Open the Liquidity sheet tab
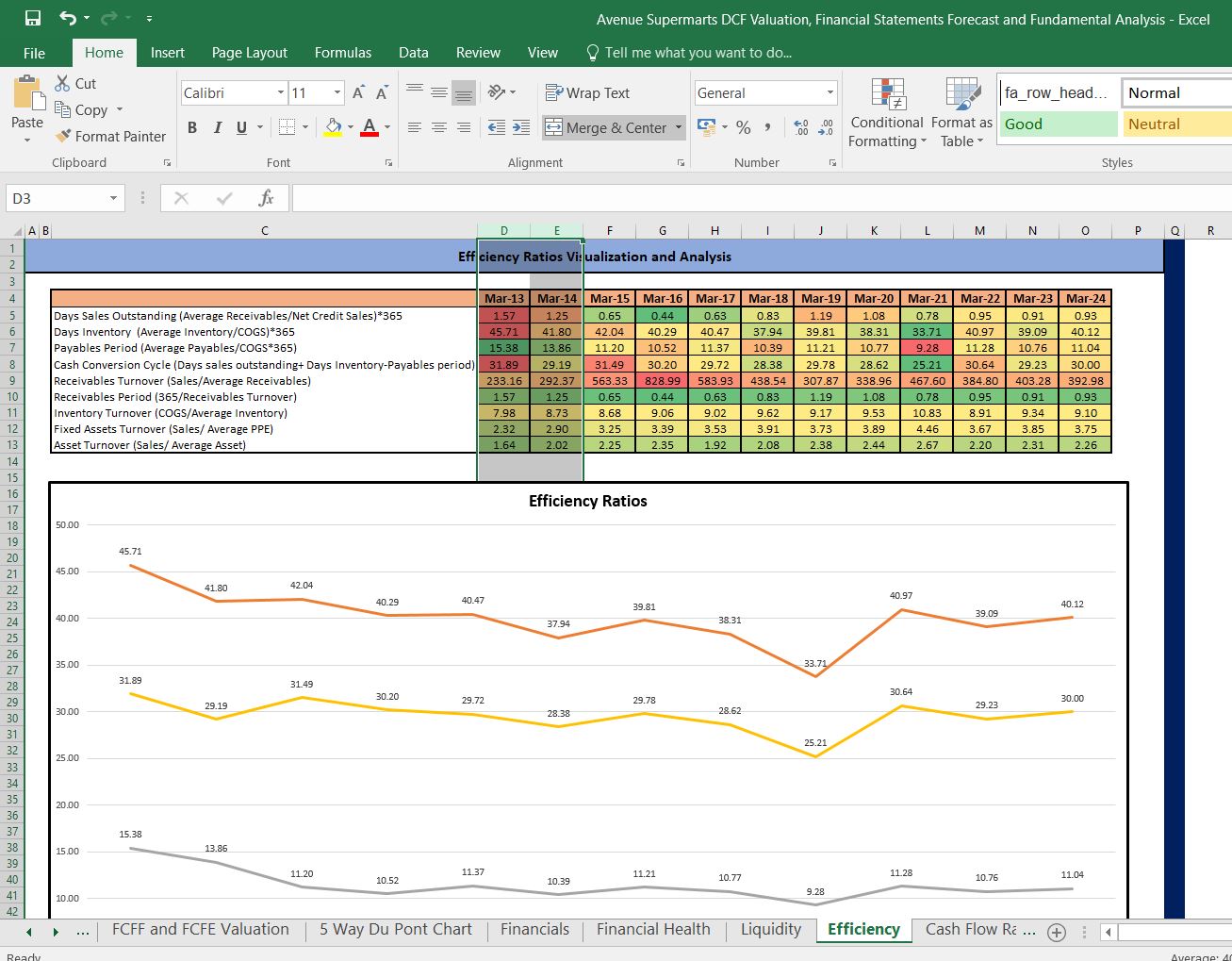 click(x=771, y=930)
